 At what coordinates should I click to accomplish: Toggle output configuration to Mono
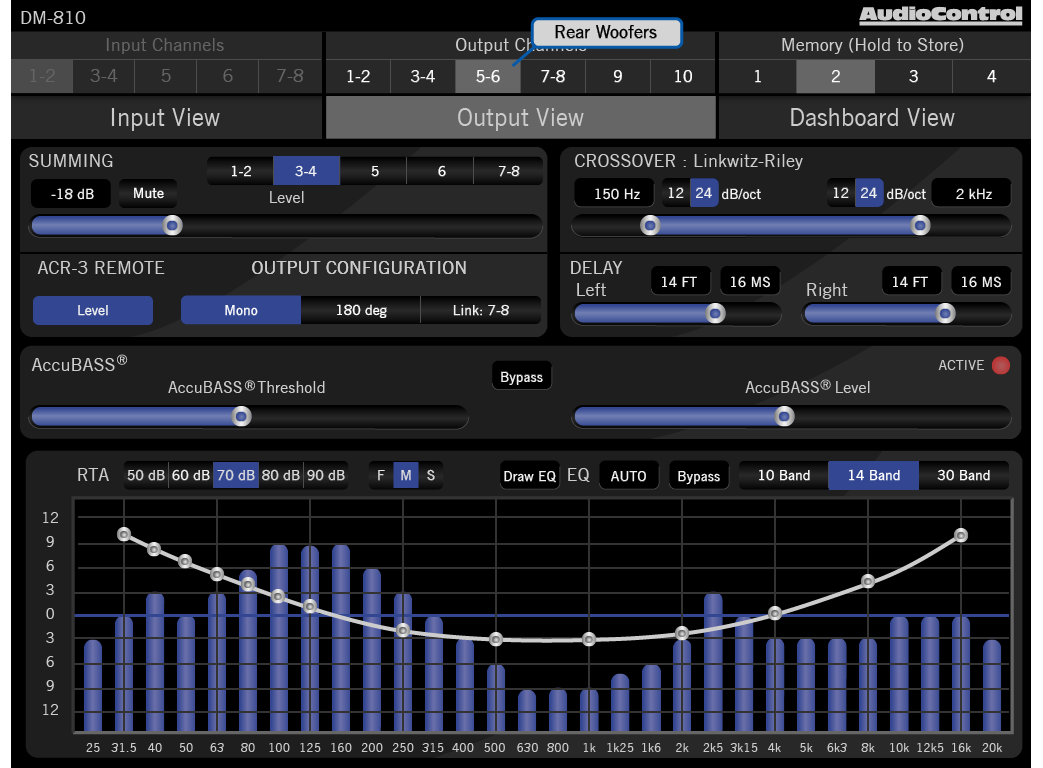click(241, 311)
